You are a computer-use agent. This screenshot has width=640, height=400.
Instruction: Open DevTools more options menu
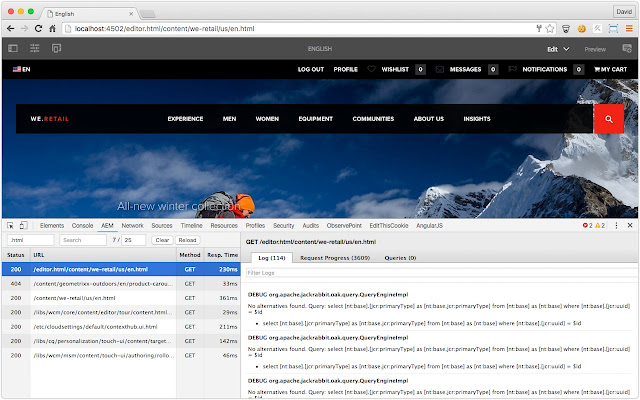click(x=616, y=225)
